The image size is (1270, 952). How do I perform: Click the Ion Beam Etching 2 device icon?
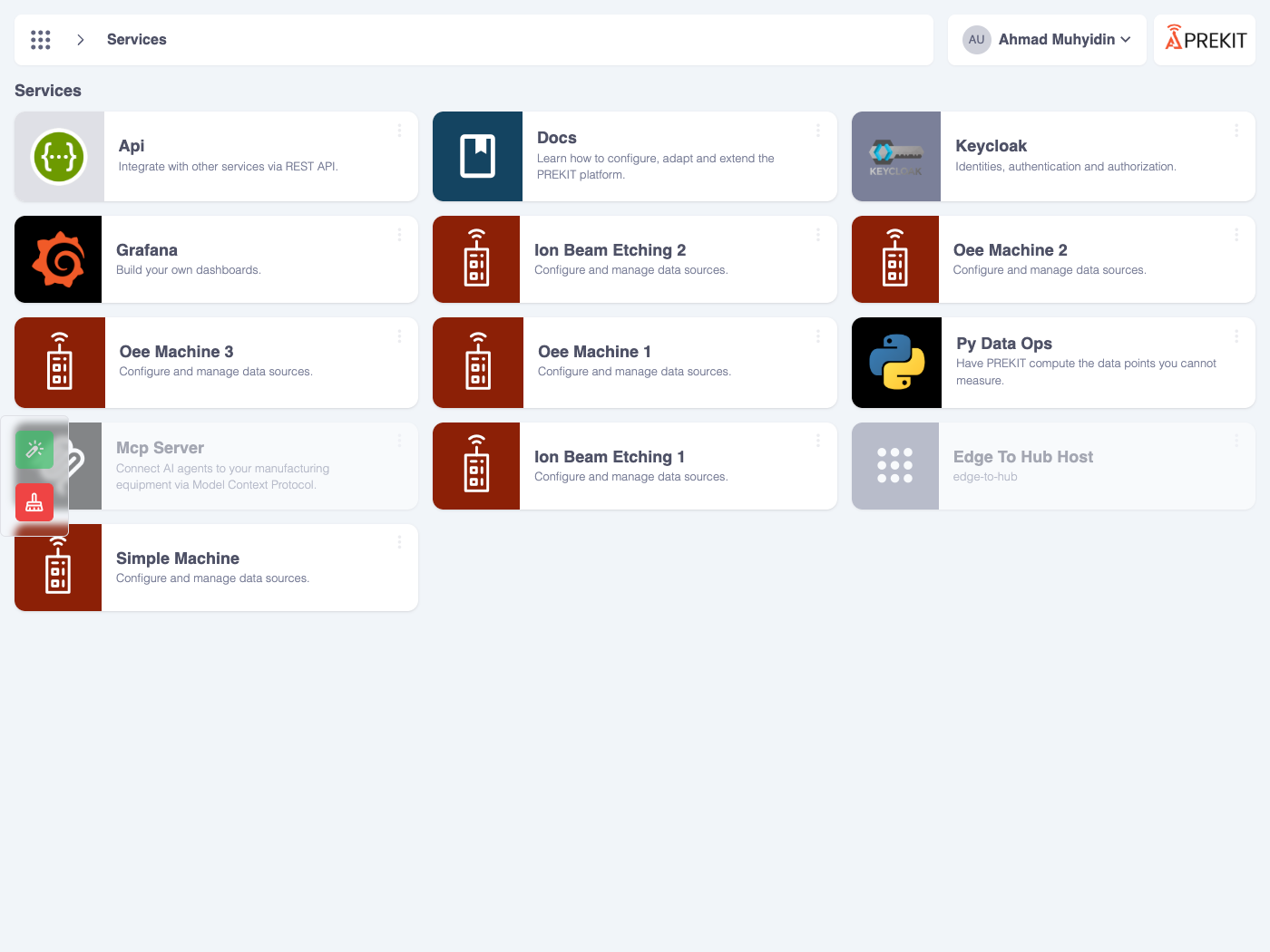click(x=476, y=259)
